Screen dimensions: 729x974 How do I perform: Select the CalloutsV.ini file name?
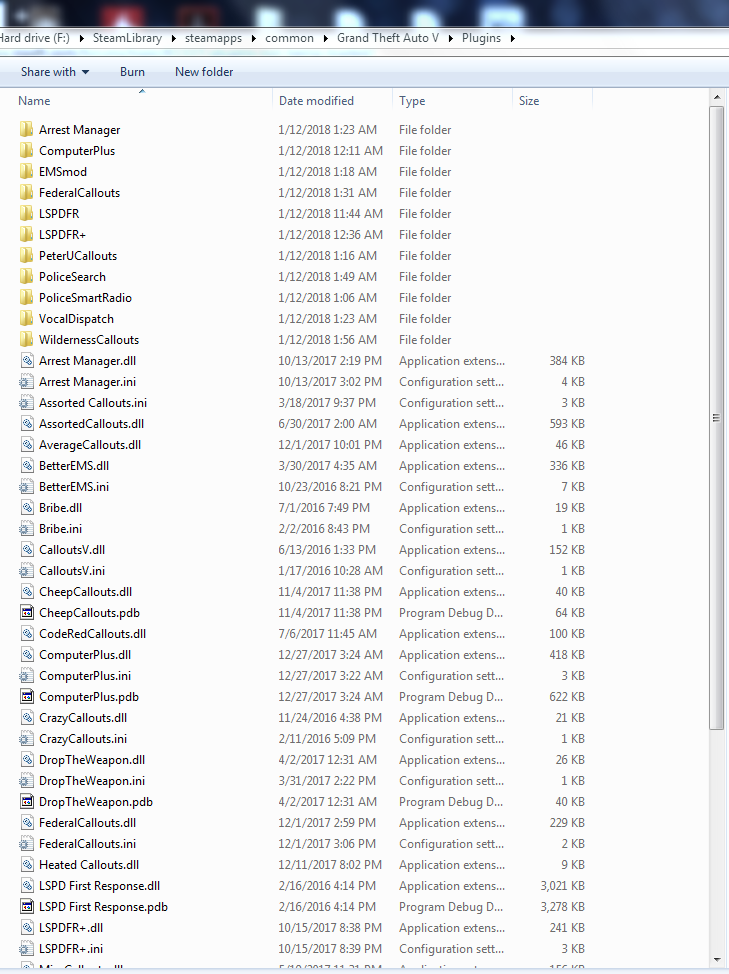(72, 570)
